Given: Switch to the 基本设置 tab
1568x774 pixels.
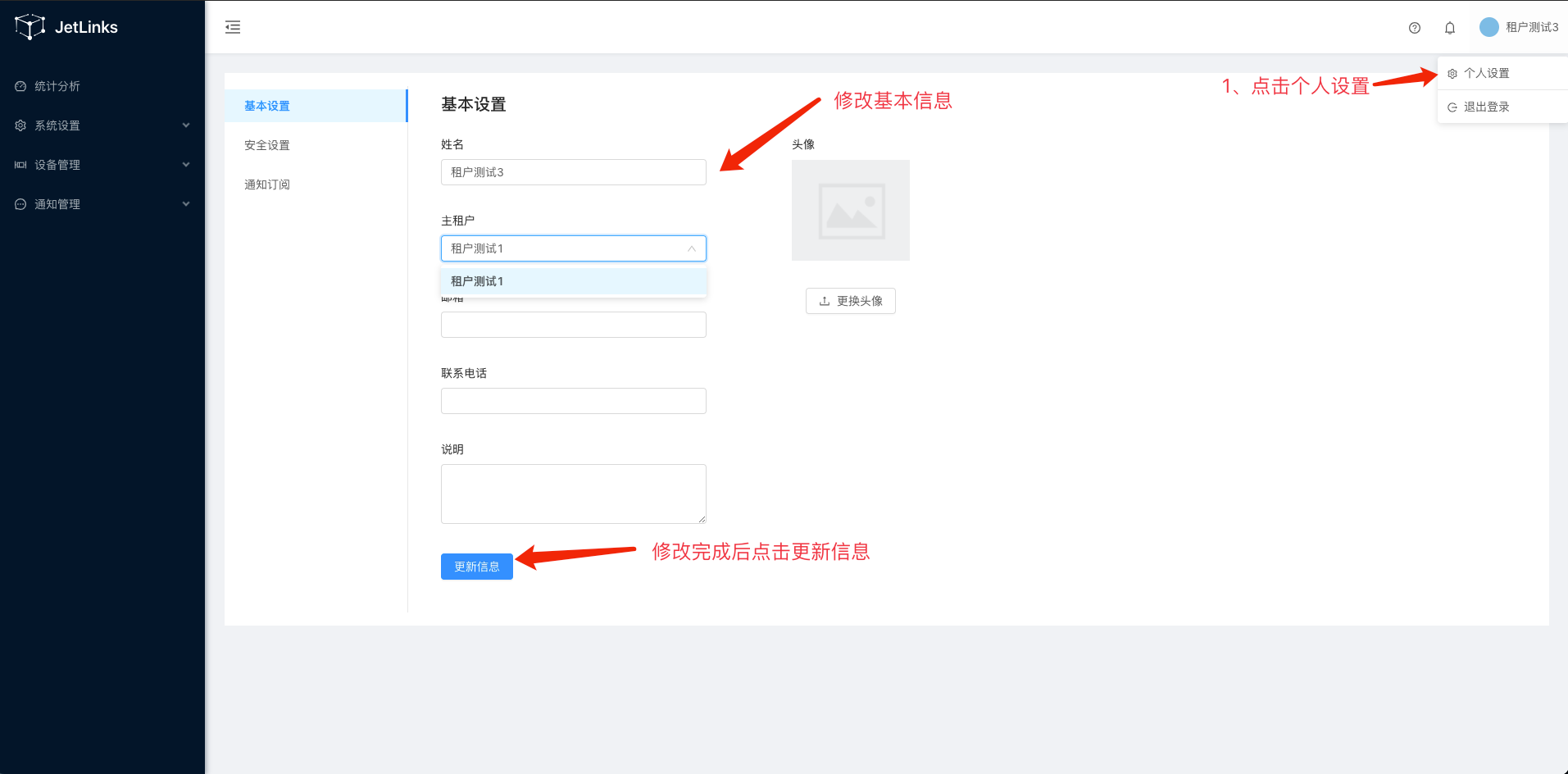Looking at the screenshot, I should [316, 106].
